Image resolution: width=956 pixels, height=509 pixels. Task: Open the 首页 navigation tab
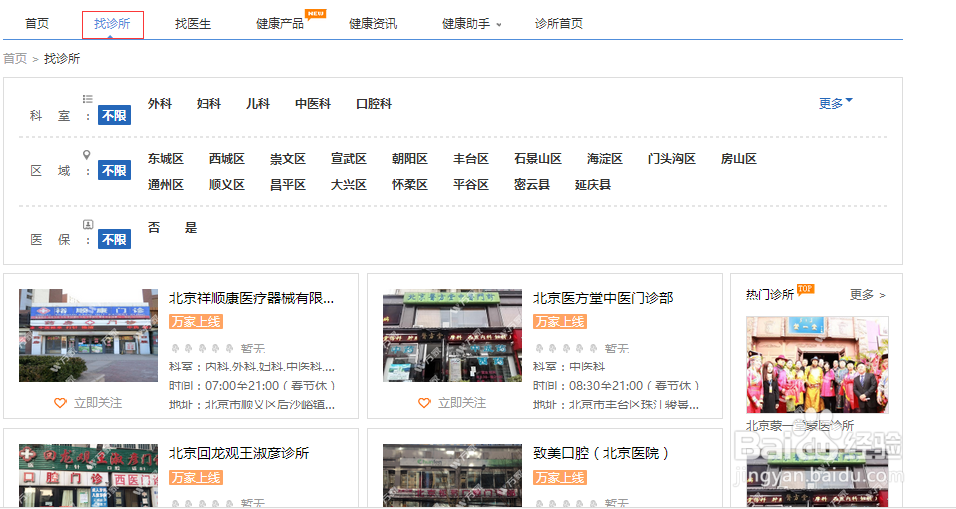[37, 24]
